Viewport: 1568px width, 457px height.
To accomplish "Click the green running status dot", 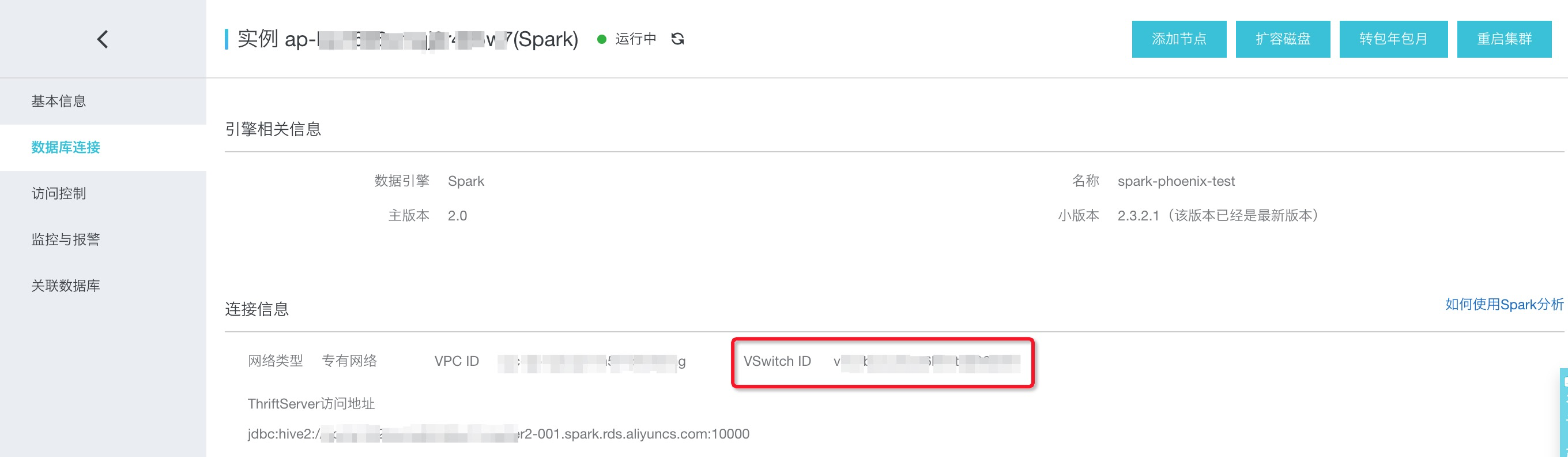I will tap(601, 40).
